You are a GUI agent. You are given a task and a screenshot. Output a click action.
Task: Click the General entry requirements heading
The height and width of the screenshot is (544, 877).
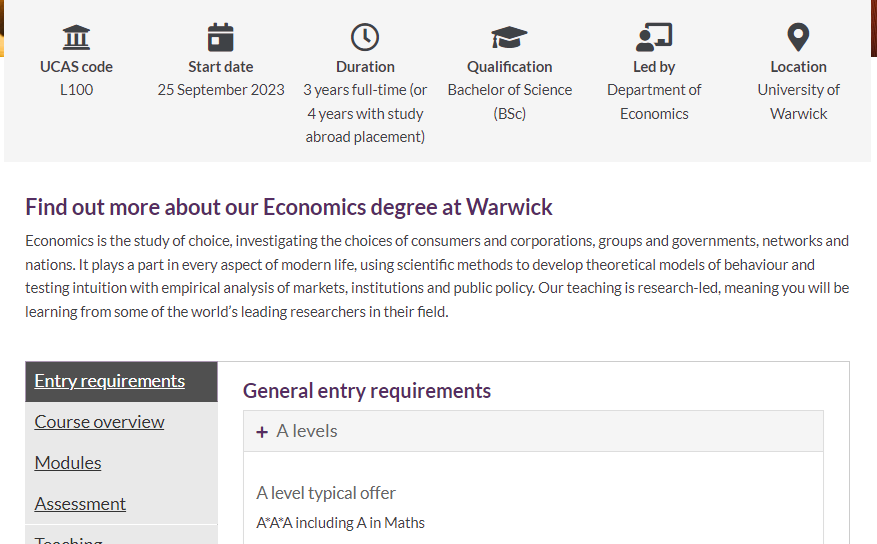(367, 391)
